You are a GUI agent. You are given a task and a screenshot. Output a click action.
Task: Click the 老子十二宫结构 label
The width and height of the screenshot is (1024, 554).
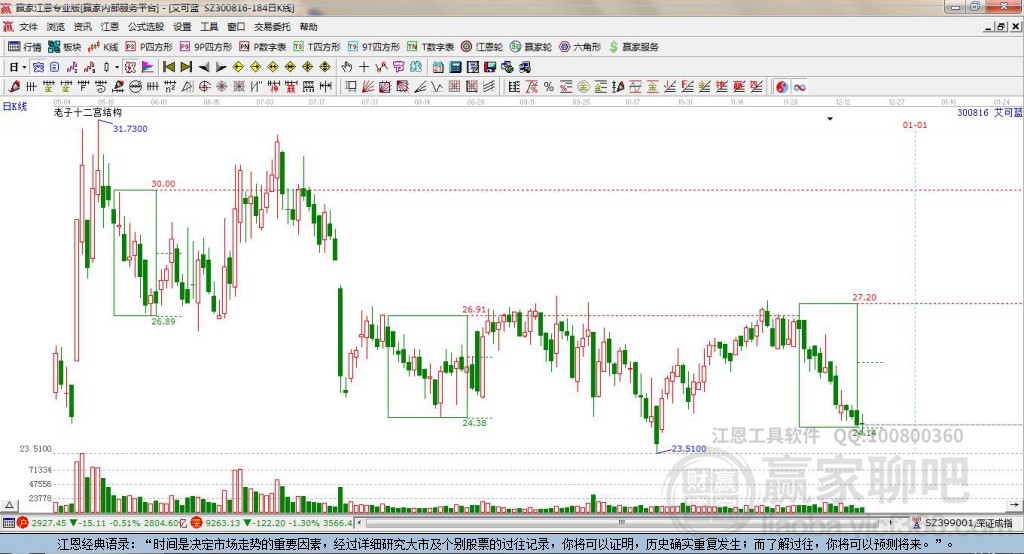(88, 112)
